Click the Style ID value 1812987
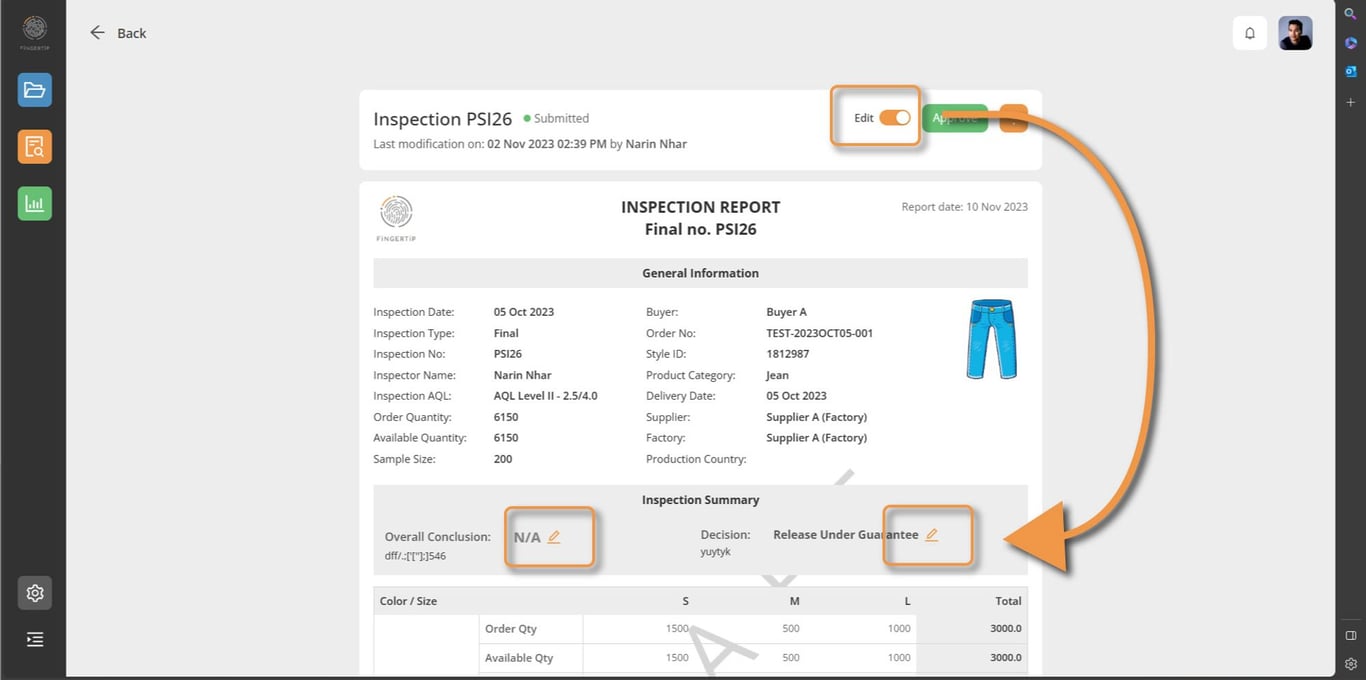Viewport: 1366px width, 680px height. pos(788,354)
